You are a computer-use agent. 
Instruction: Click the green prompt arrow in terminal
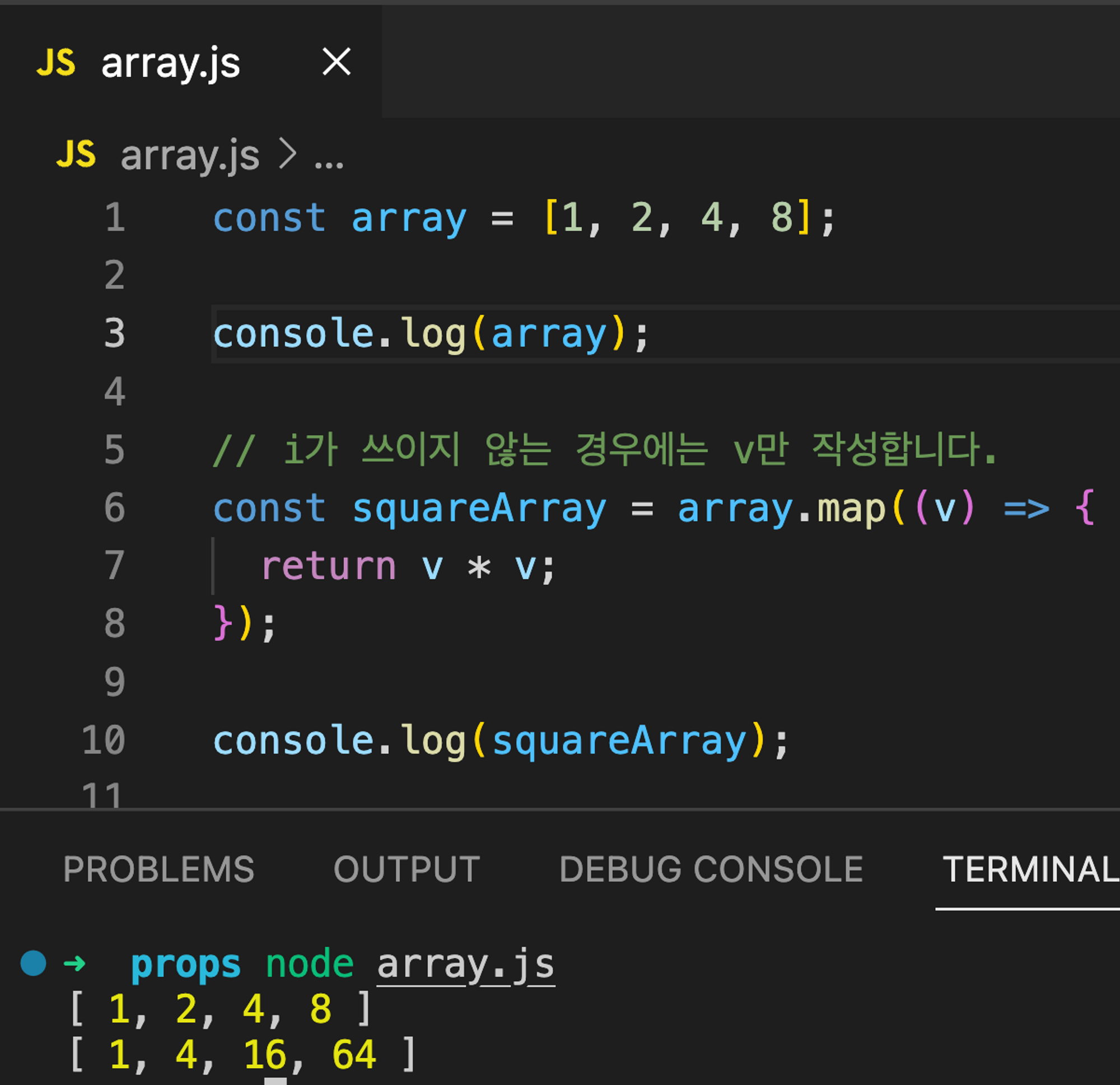click(74, 965)
